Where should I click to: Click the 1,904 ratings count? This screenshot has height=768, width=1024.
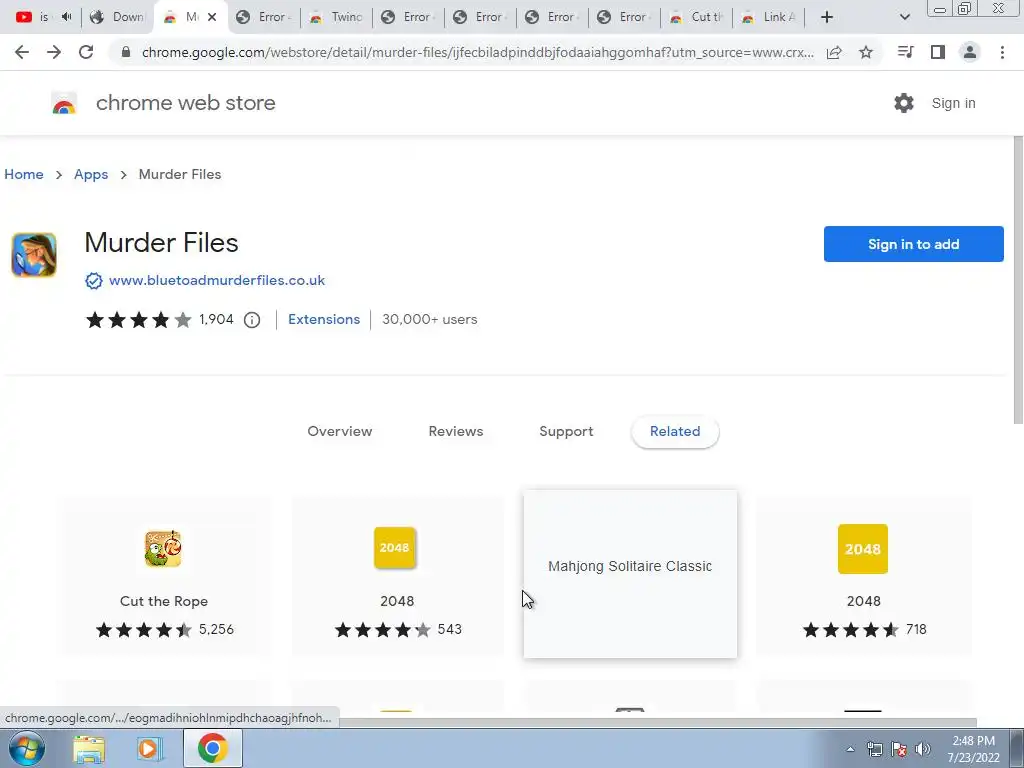coord(216,319)
